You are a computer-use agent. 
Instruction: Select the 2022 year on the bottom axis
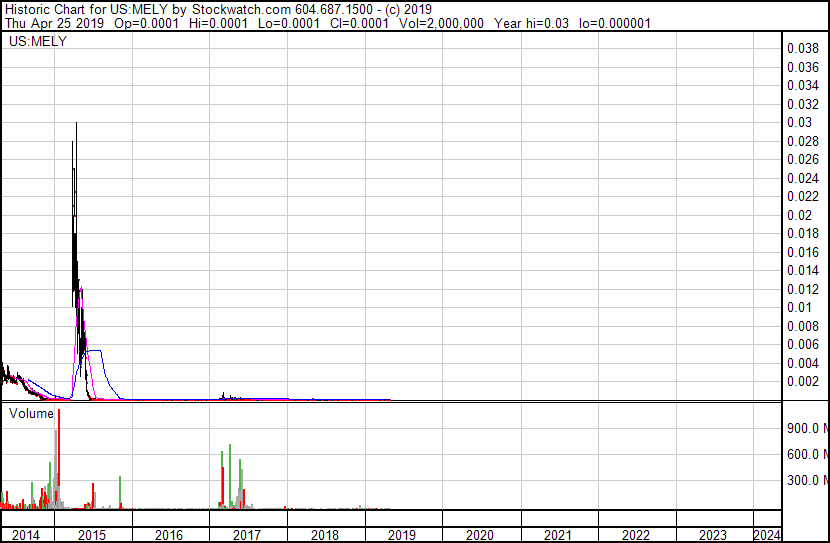[636, 535]
